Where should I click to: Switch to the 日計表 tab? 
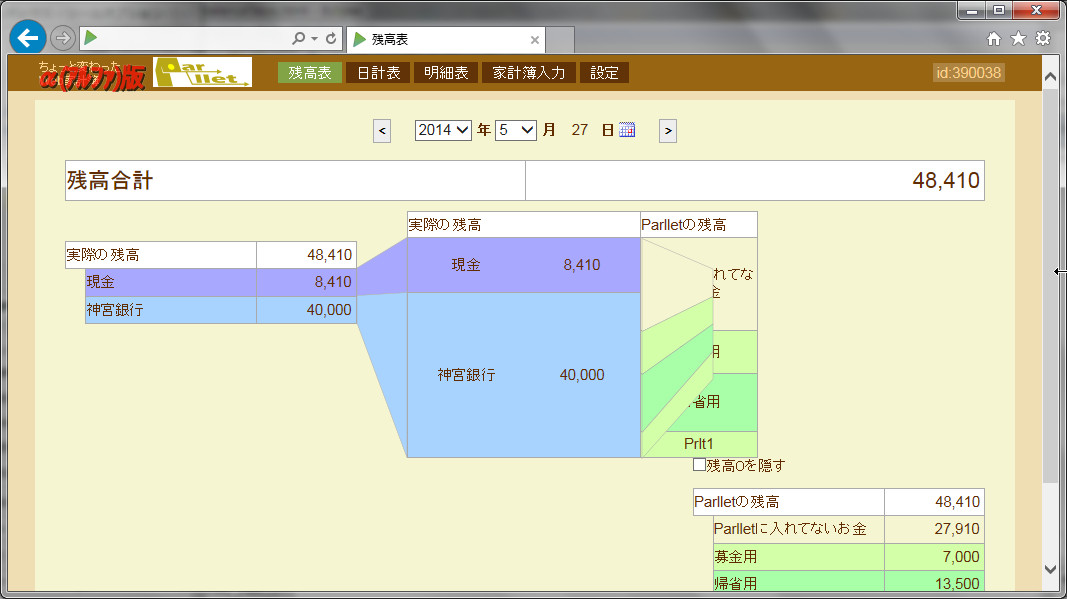pos(378,72)
